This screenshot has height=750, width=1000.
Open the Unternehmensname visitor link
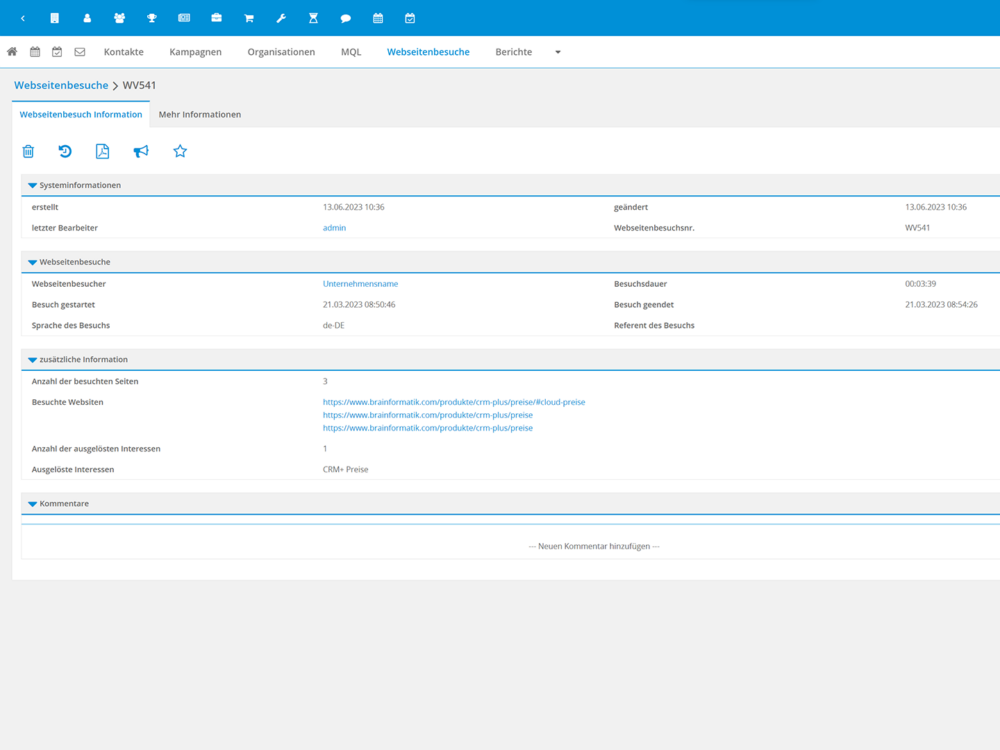[360, 284]
